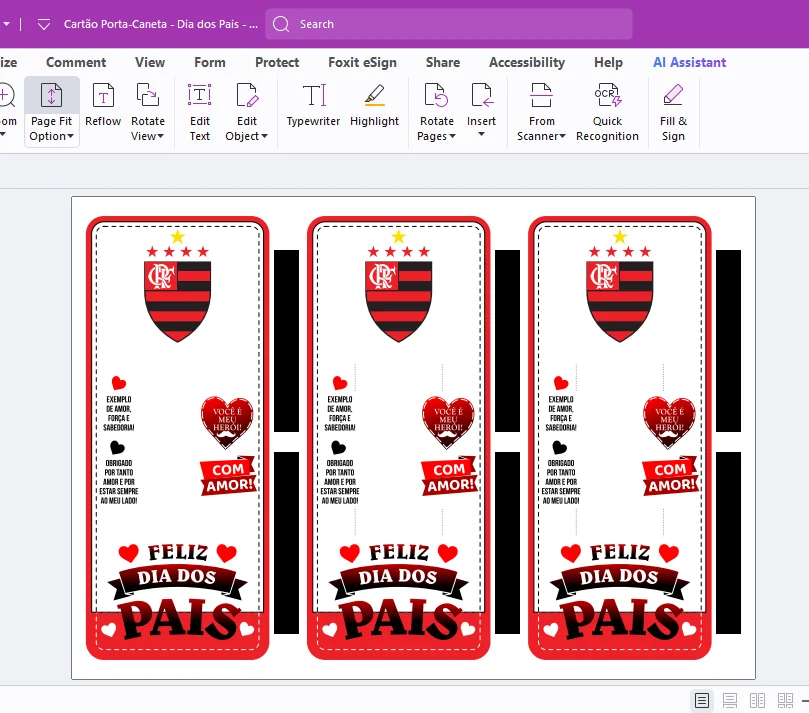The height and width of the screenshot is (713, 809).
Task: Open the Foxit eSign tab
Action: 362,62
